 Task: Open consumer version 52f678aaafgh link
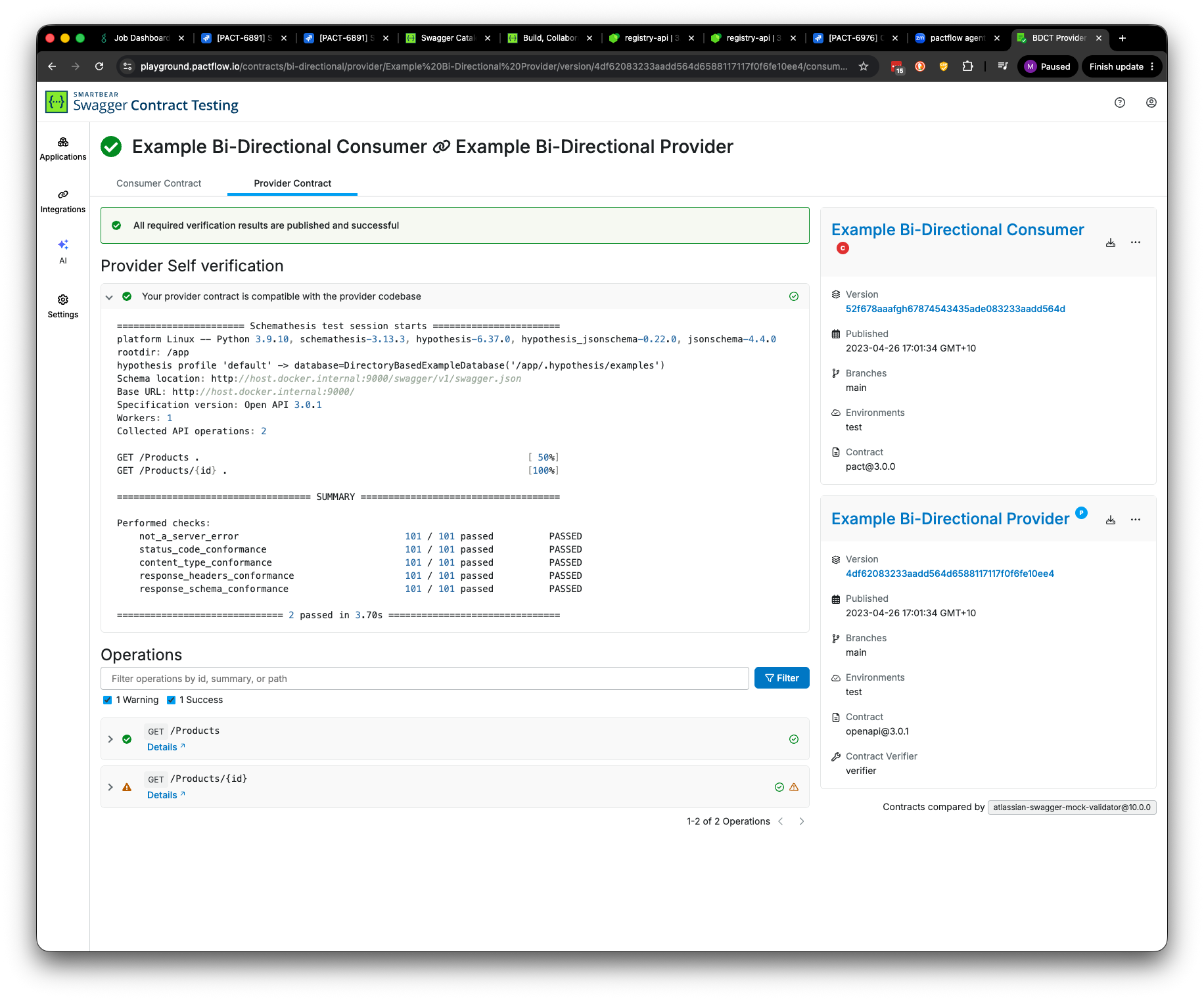[955, 309]
